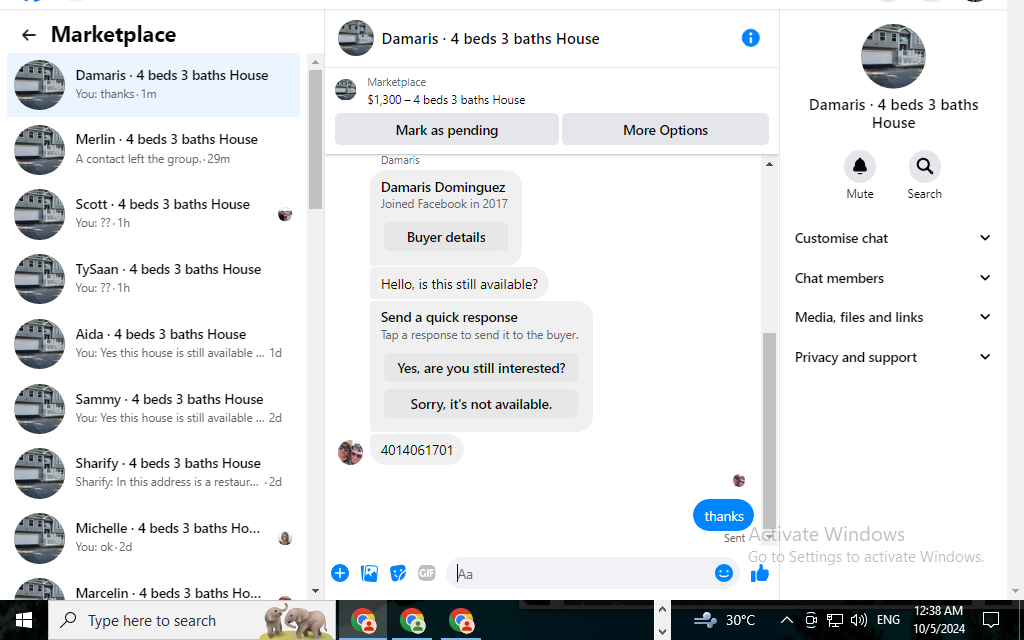Open Windows Start menu

pyautogui.click(x=24, y=620)
